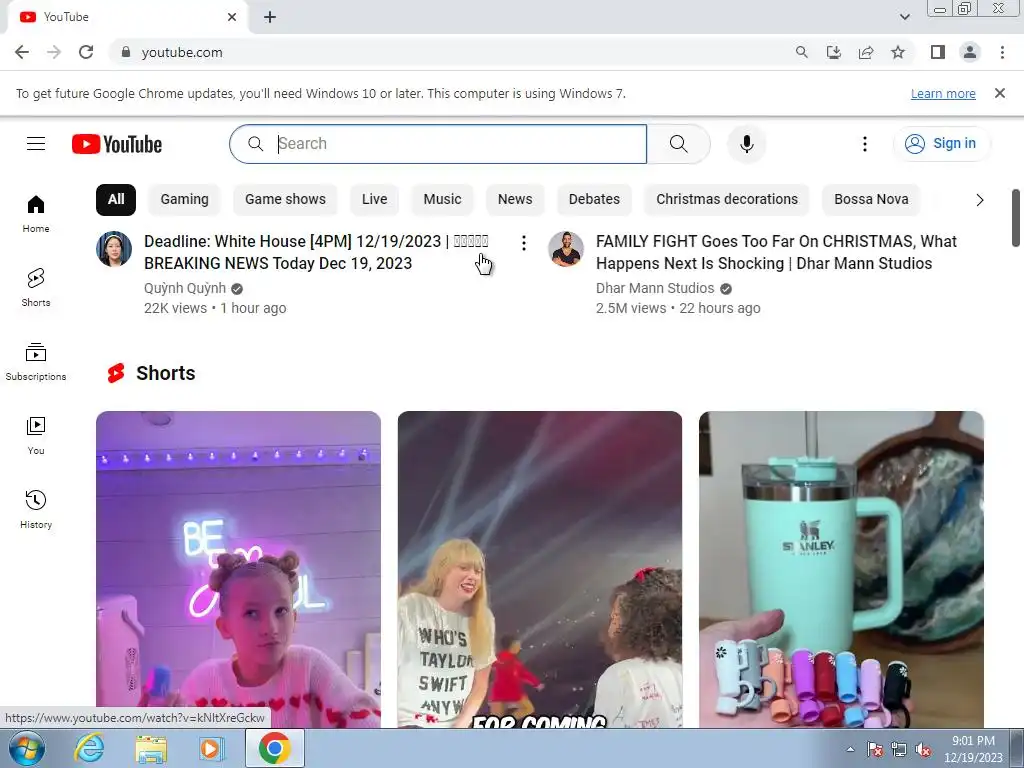Open the Windows Start button

pos(27,748)
